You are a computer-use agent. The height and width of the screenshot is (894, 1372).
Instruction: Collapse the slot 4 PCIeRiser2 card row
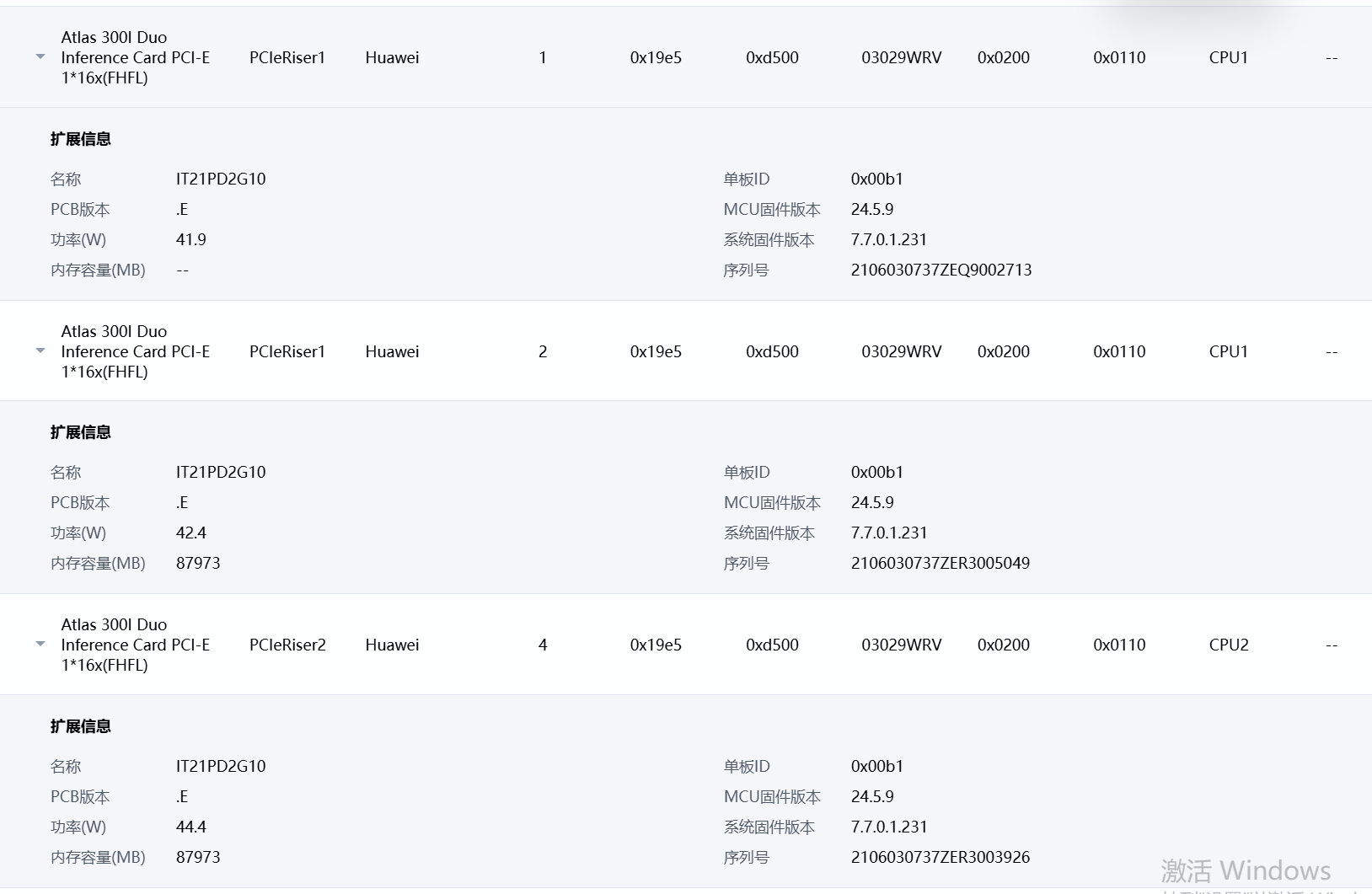click(x=40, y=645)
